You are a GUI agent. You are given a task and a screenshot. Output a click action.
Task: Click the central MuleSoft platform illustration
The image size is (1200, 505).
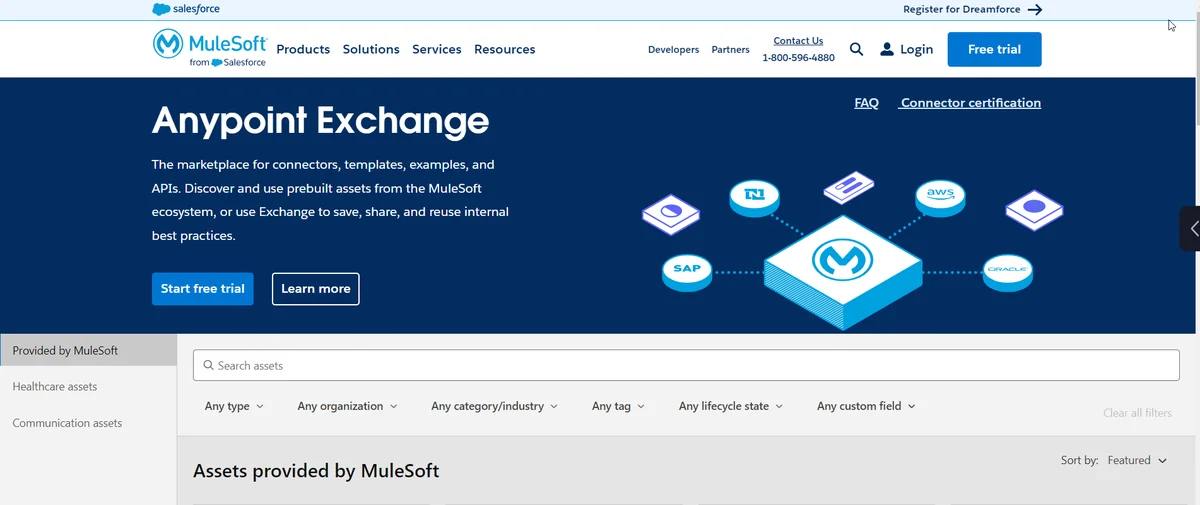[x=843, y=270]
